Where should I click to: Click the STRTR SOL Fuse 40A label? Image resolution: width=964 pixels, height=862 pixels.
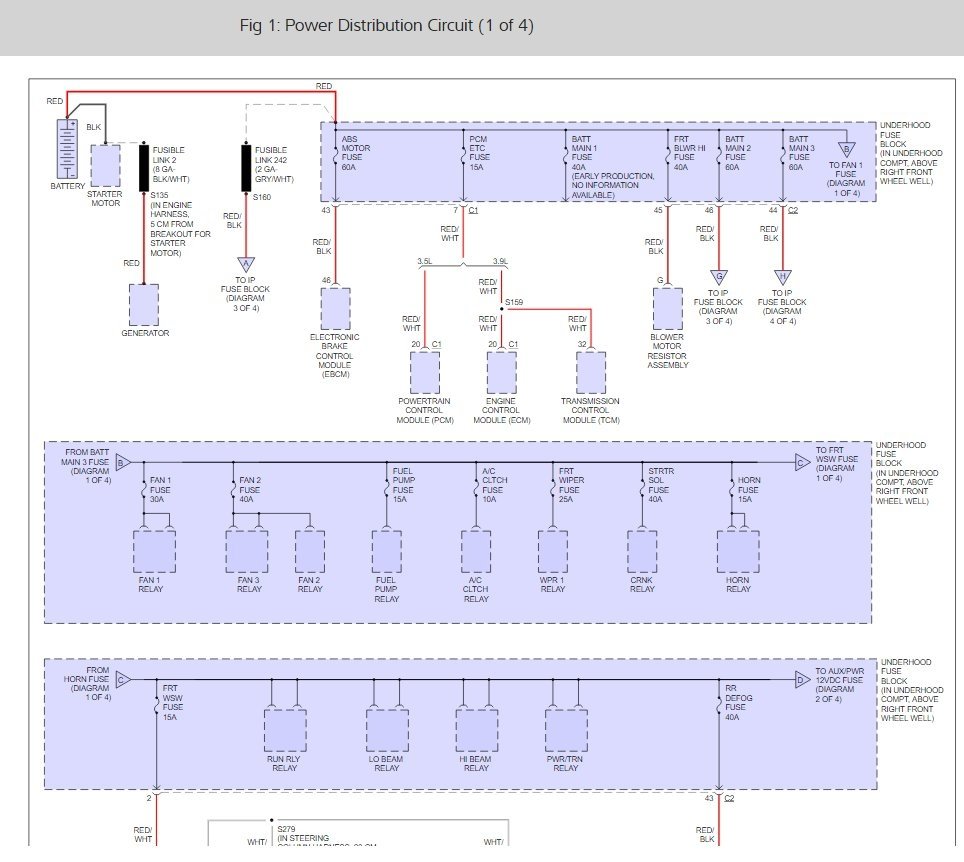(661, 485)
